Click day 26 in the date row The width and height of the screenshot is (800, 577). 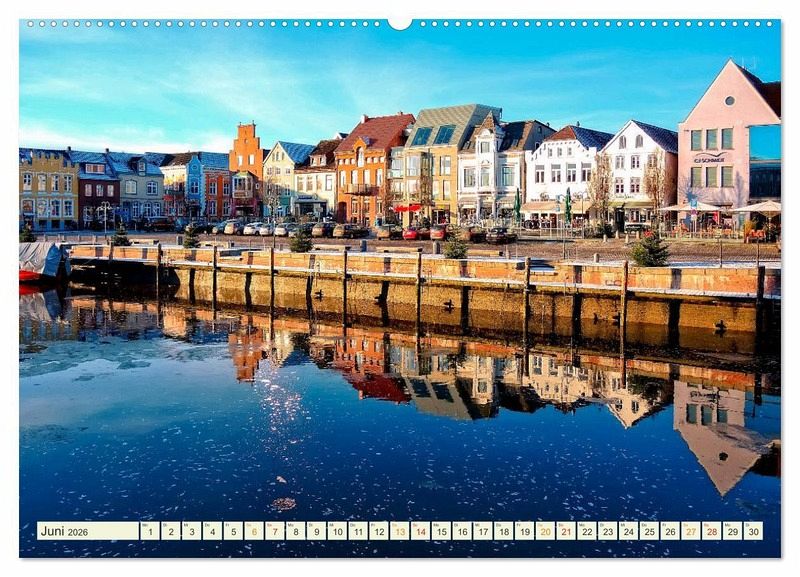point(670,531)
